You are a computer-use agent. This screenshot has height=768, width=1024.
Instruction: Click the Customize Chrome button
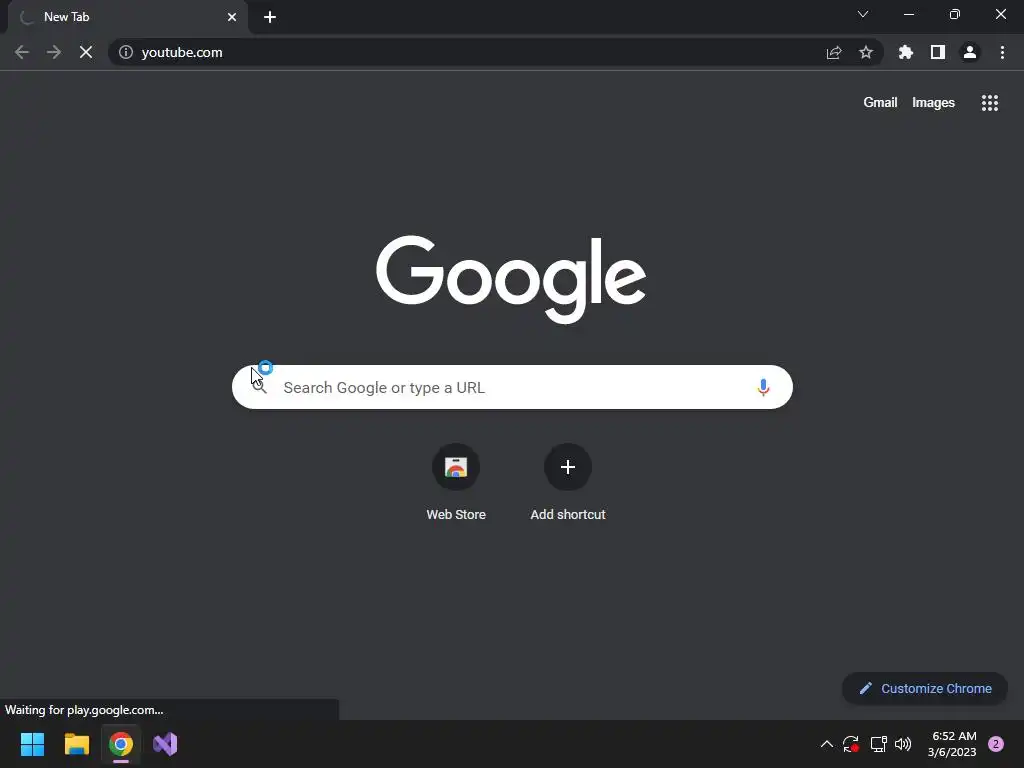pyautogui.click(x=925, y=688)
